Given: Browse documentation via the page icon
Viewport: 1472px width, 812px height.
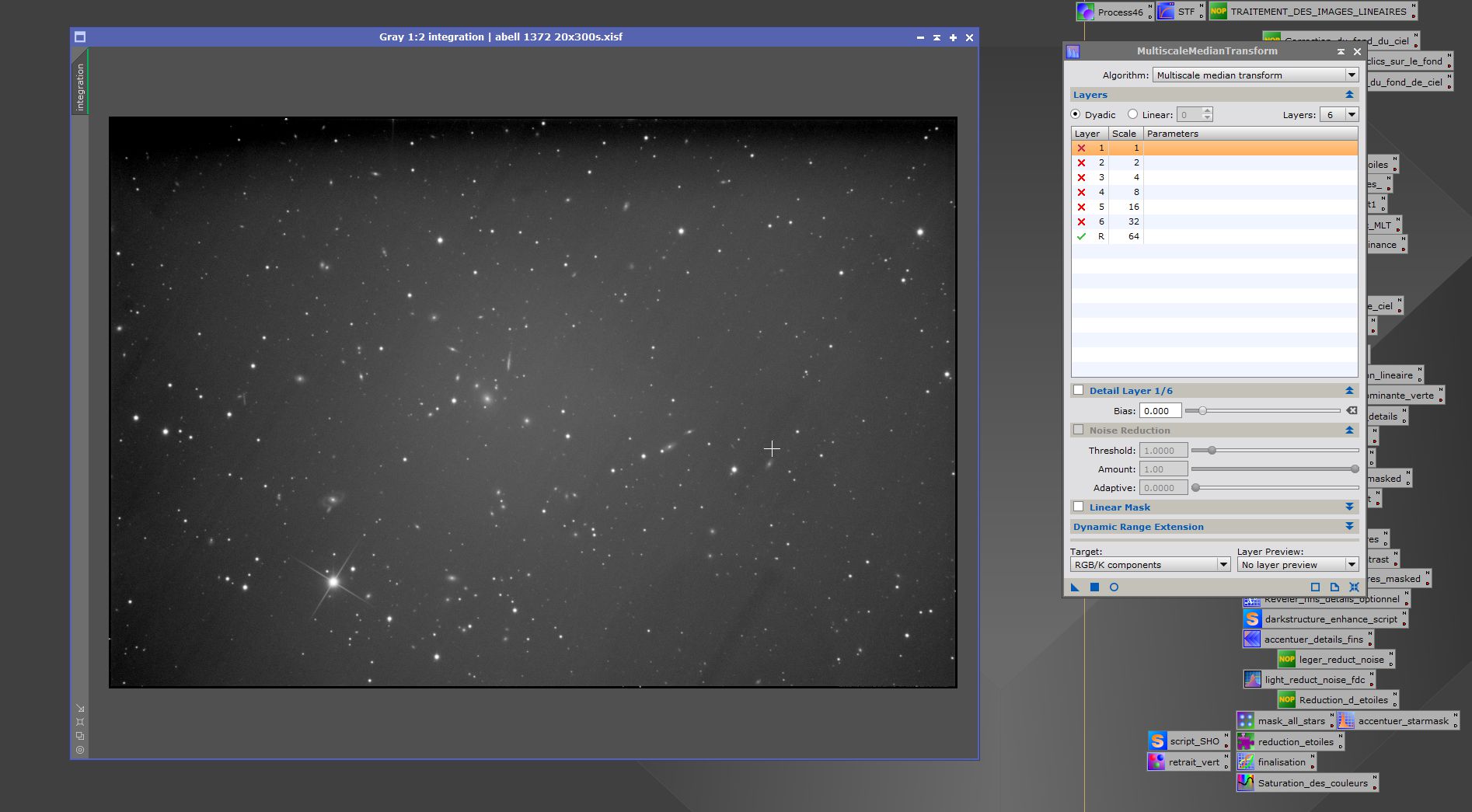Looking at the screenshot, I should tap(1334, 587).
